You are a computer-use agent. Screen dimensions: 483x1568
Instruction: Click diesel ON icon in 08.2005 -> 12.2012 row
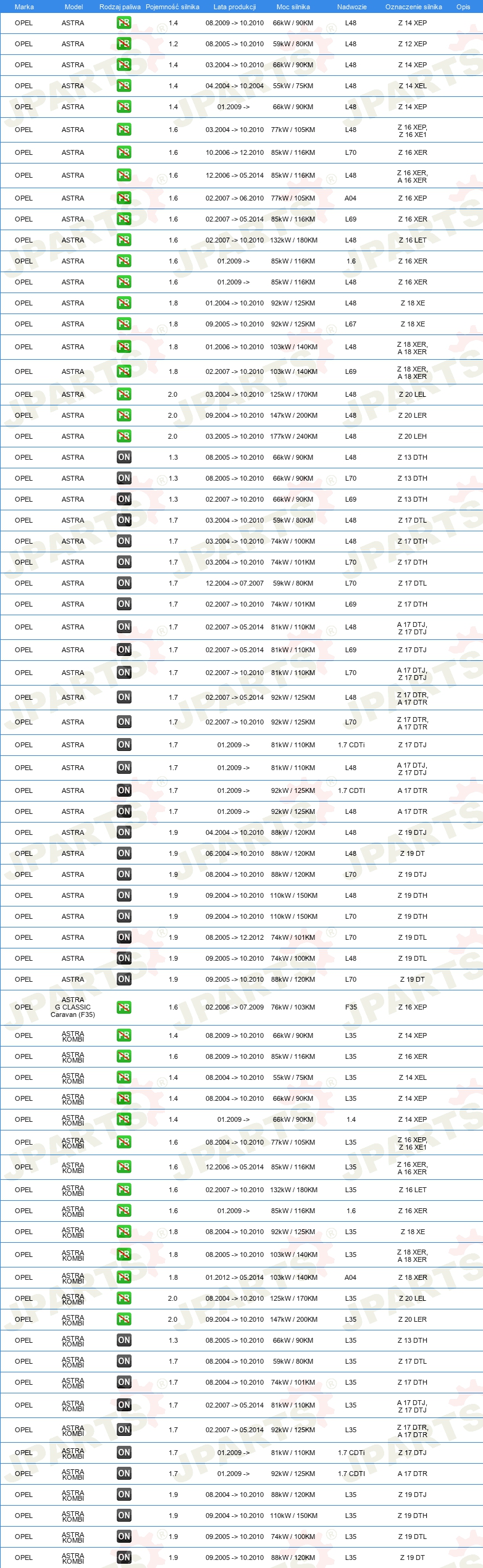pyautogui.click(x=124, y=937)
